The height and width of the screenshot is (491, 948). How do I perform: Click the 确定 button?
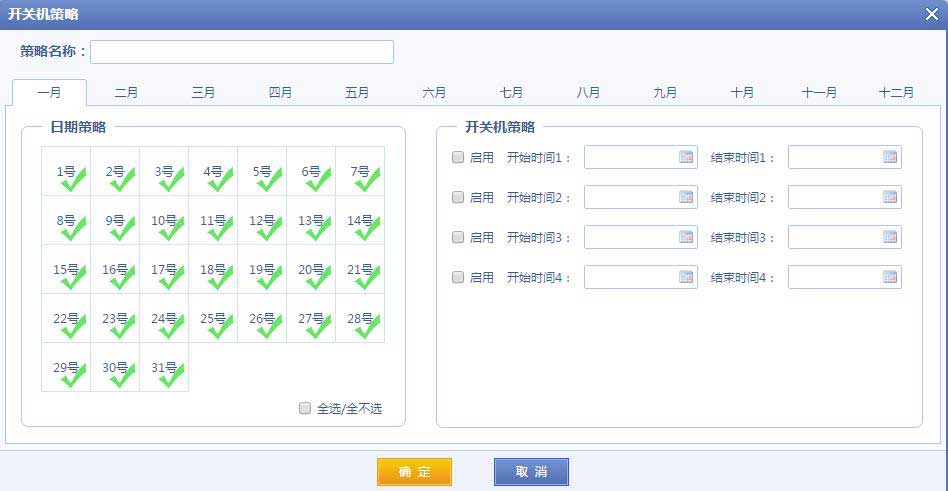tap(414, 472)
